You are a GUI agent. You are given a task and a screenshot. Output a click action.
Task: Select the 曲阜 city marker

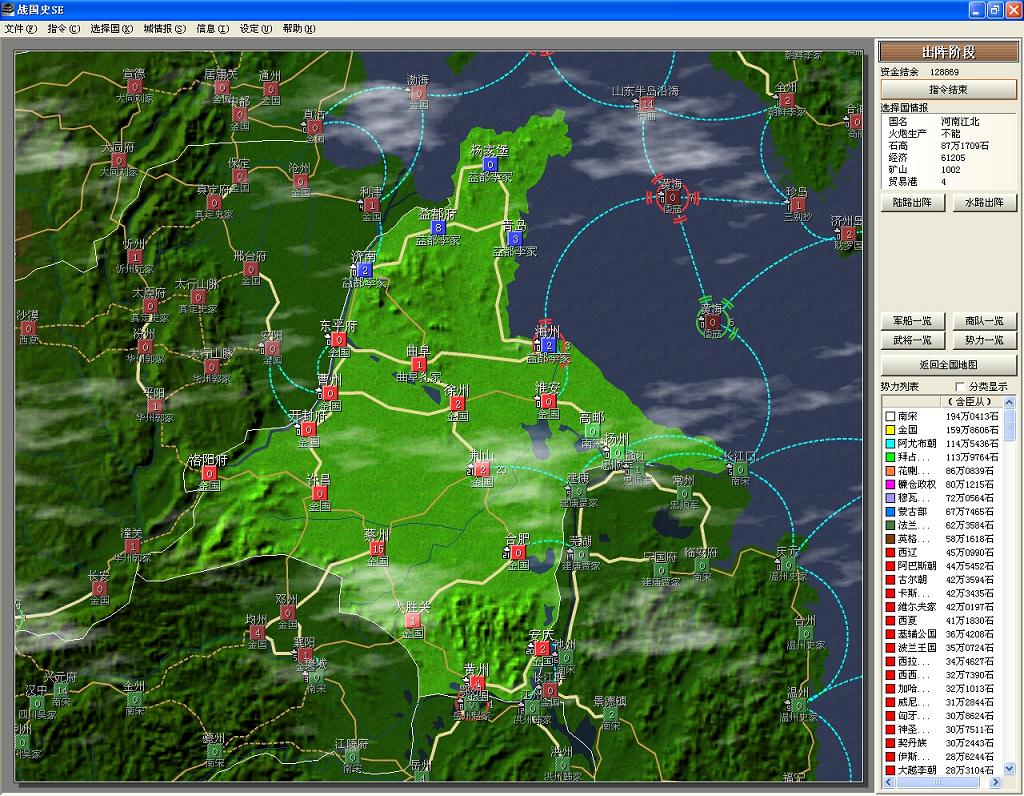418,364
